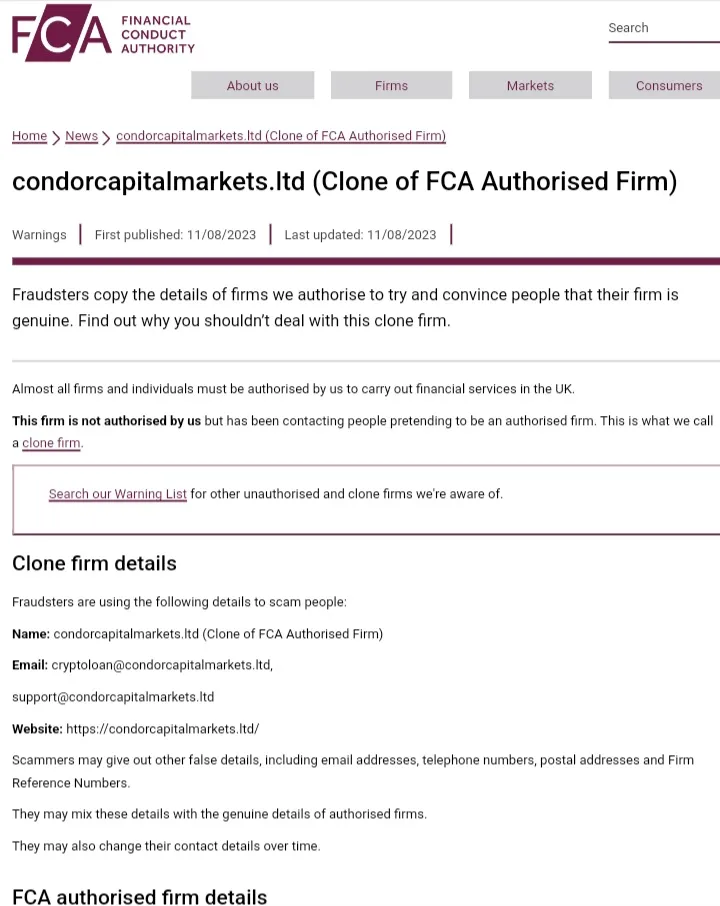Click the Warnings category label
This screenshot has height=906, width=720.
(39, 235)
